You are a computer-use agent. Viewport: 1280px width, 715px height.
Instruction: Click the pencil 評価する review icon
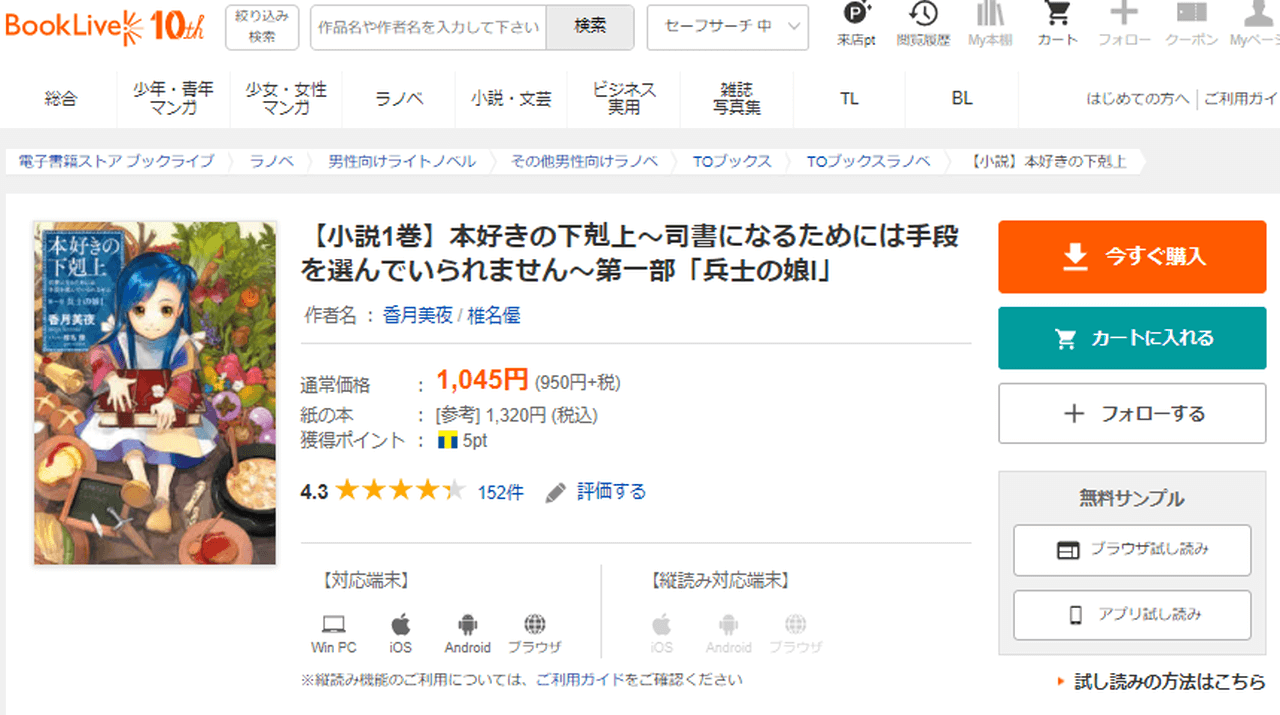coord(556,492)
